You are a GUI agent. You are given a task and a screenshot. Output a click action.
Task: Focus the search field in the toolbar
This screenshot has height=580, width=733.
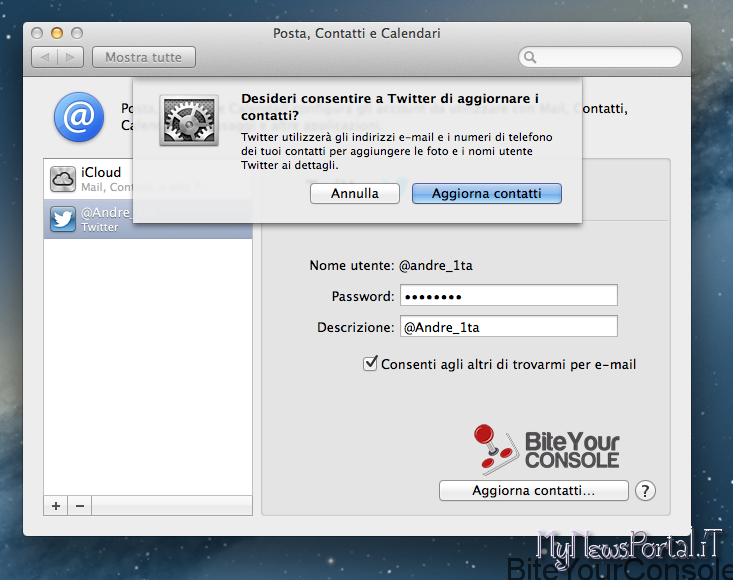[x=600, y=57]
